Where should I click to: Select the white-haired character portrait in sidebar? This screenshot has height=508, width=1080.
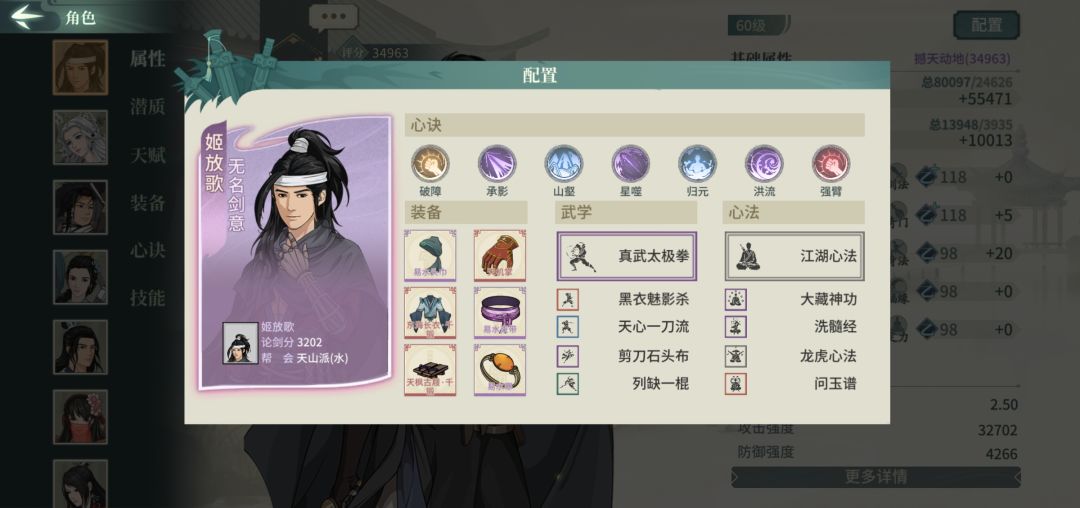pyautogui.click(x=80, y=137)
